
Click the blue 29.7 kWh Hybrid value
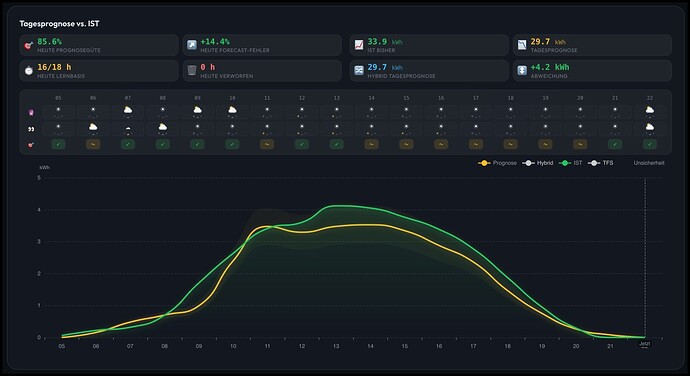(385, 67)
